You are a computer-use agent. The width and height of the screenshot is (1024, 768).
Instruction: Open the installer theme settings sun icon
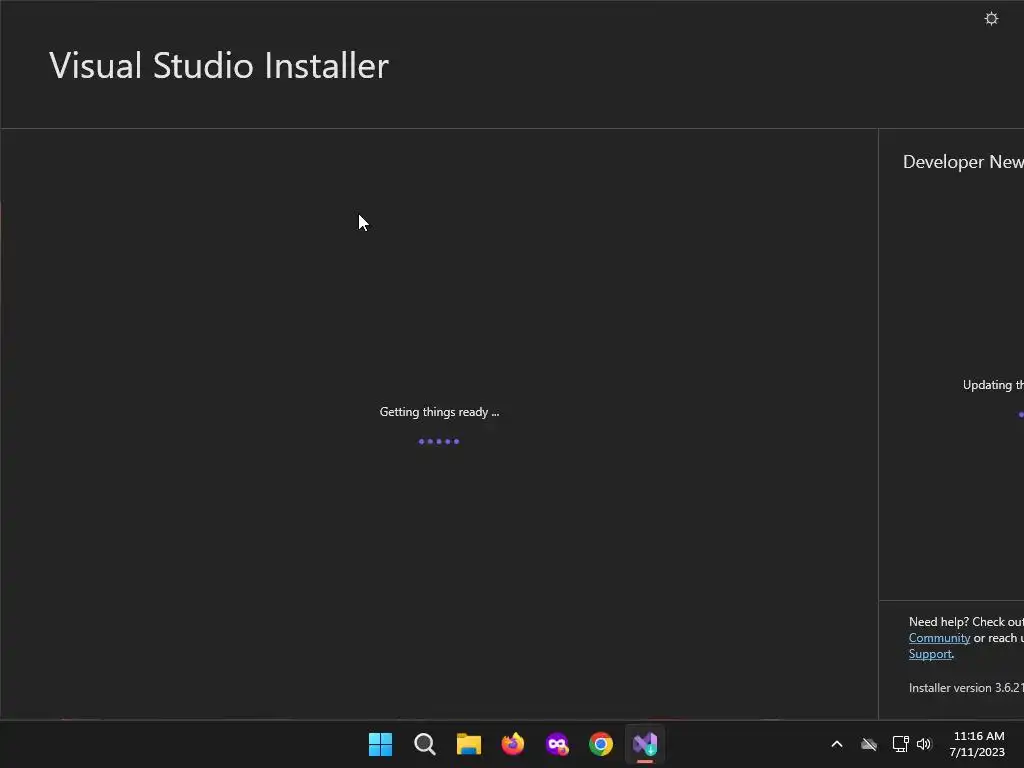991,18
